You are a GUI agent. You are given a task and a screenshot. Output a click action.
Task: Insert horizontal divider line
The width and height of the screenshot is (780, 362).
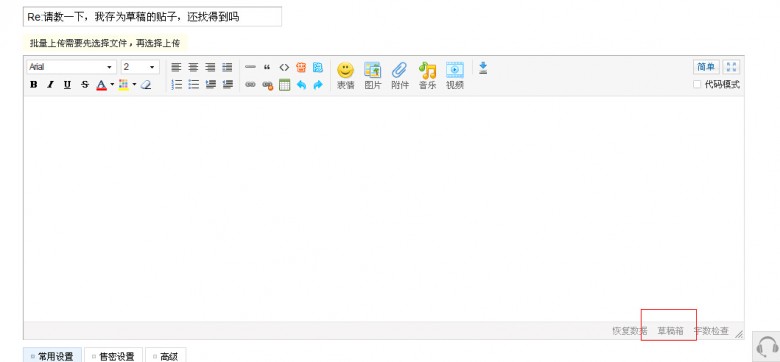click(250, 67)
